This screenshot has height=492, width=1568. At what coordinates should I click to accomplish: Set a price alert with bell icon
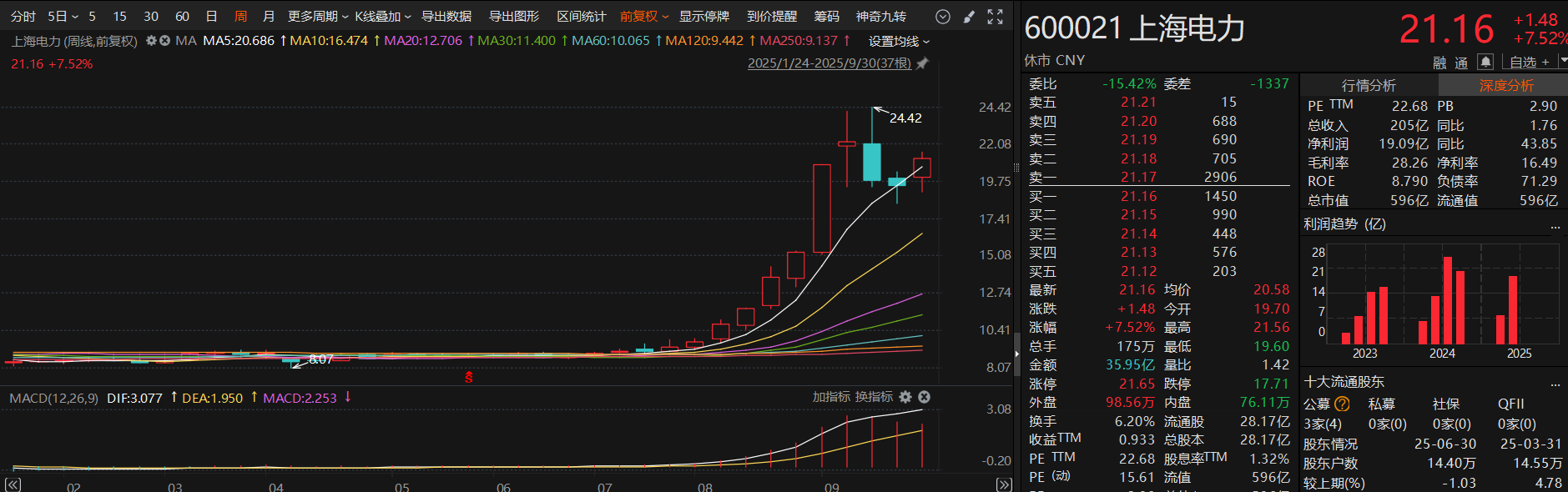coord(1485,62)
